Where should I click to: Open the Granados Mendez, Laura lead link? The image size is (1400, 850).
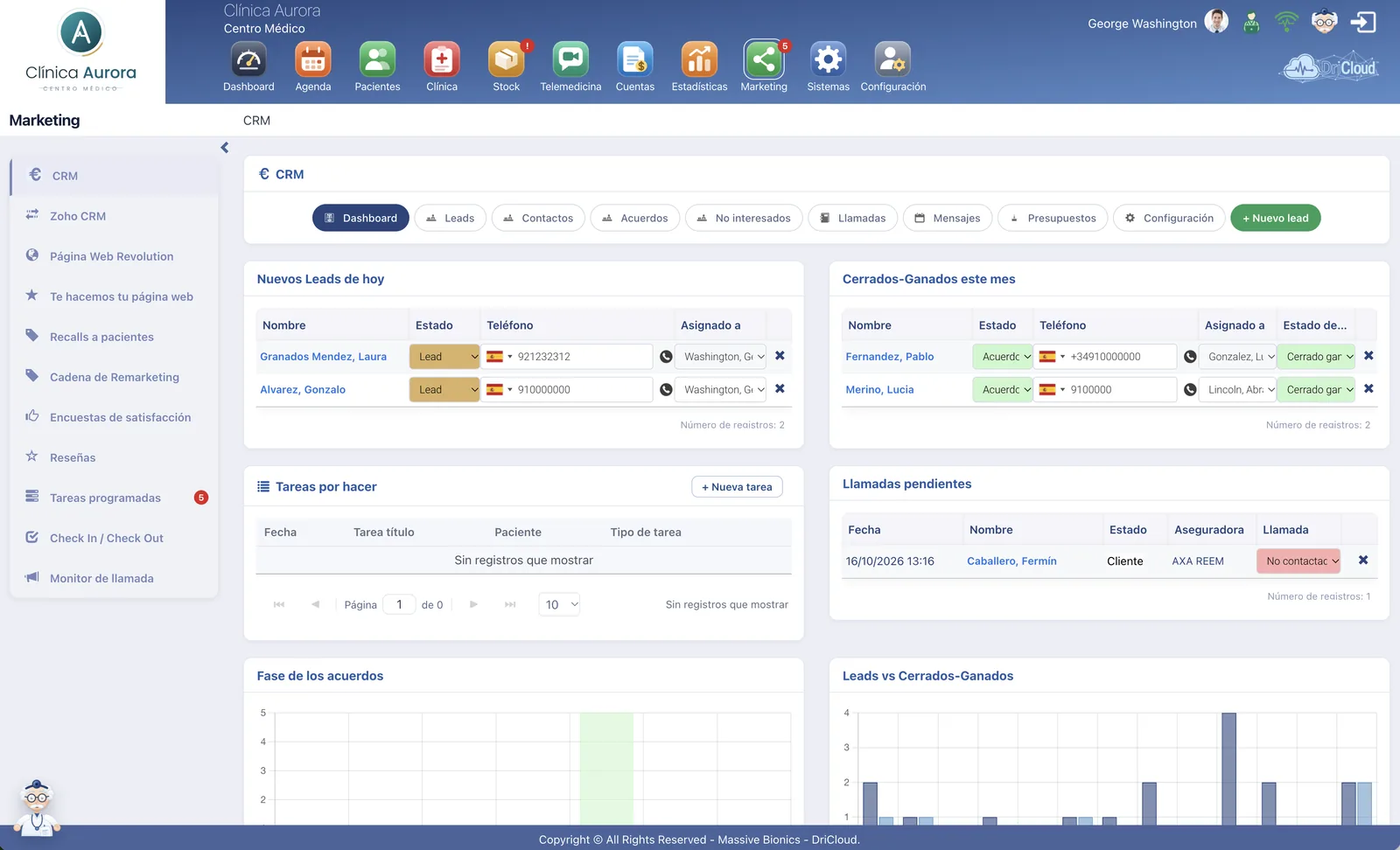[x=323, y=357]
